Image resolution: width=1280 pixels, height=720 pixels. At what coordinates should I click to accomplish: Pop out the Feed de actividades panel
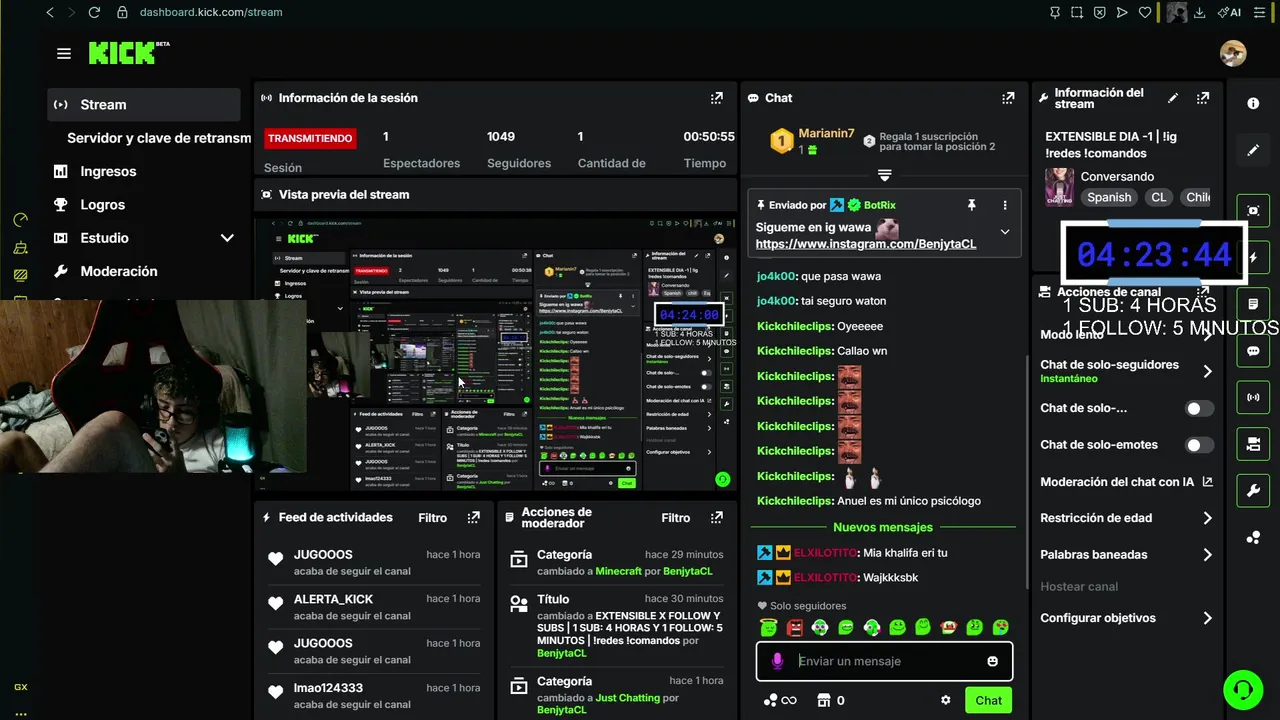click(473, 517)
